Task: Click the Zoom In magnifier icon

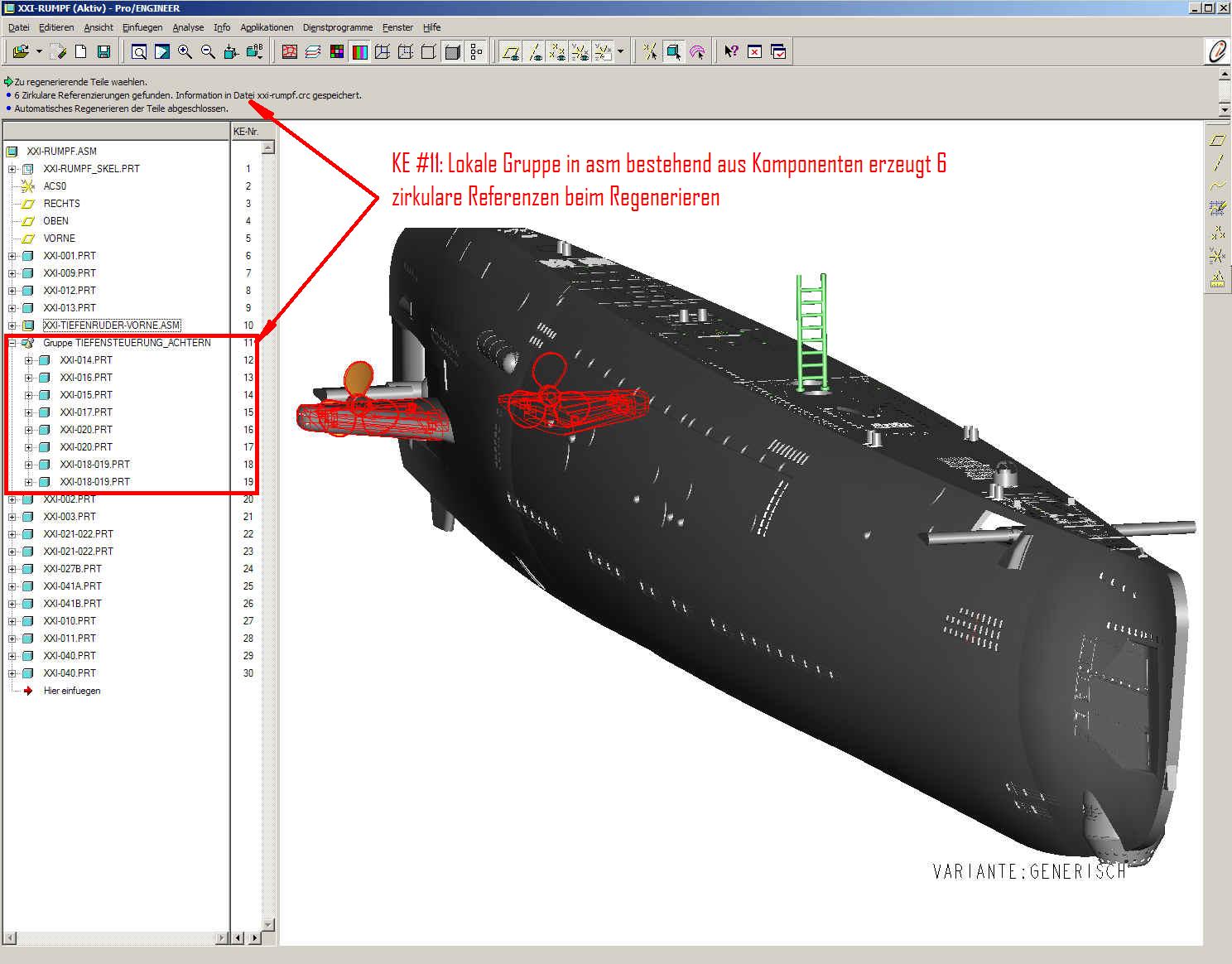Action: (185, 52)
